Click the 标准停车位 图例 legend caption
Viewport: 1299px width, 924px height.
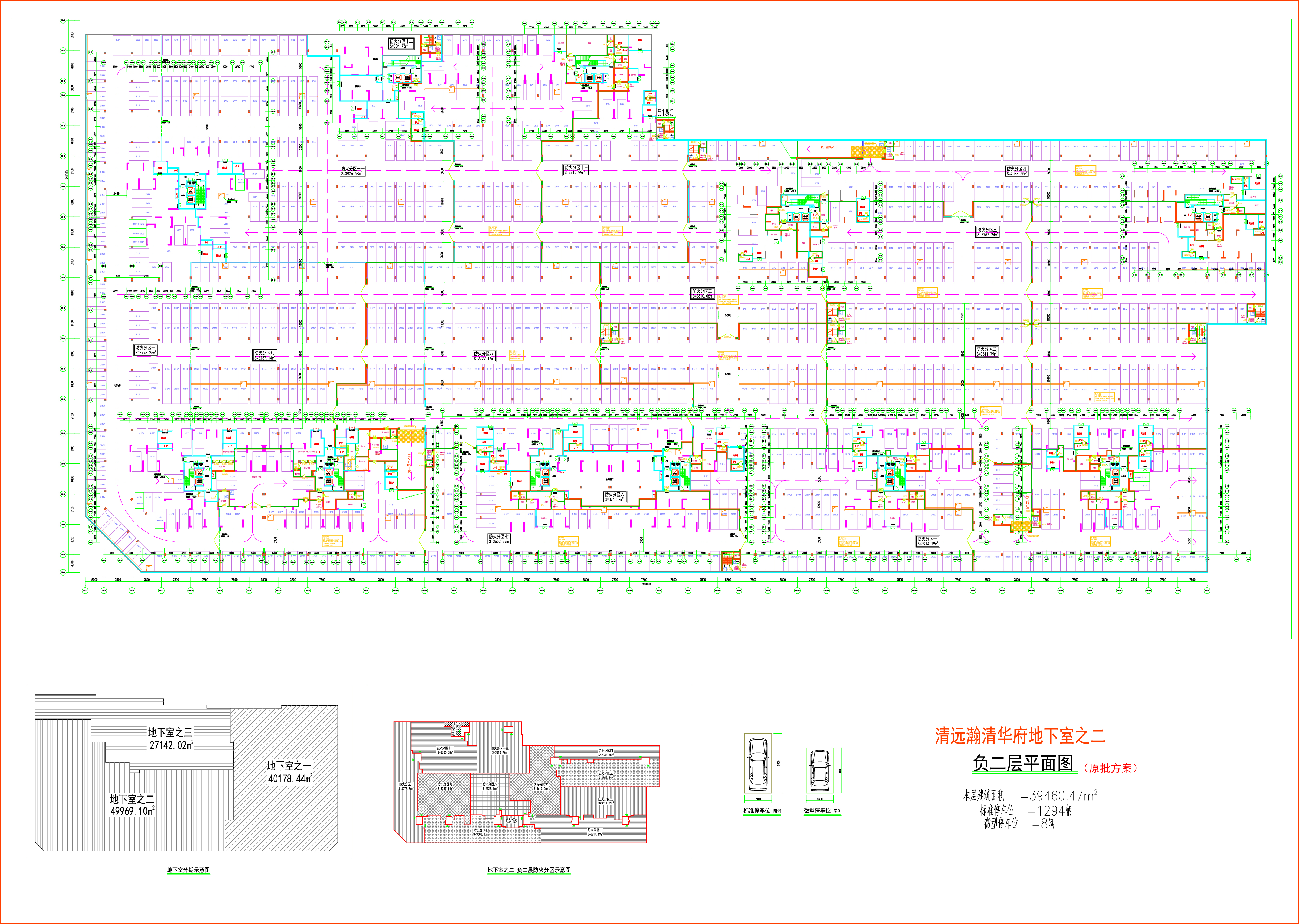coord(762,811)
